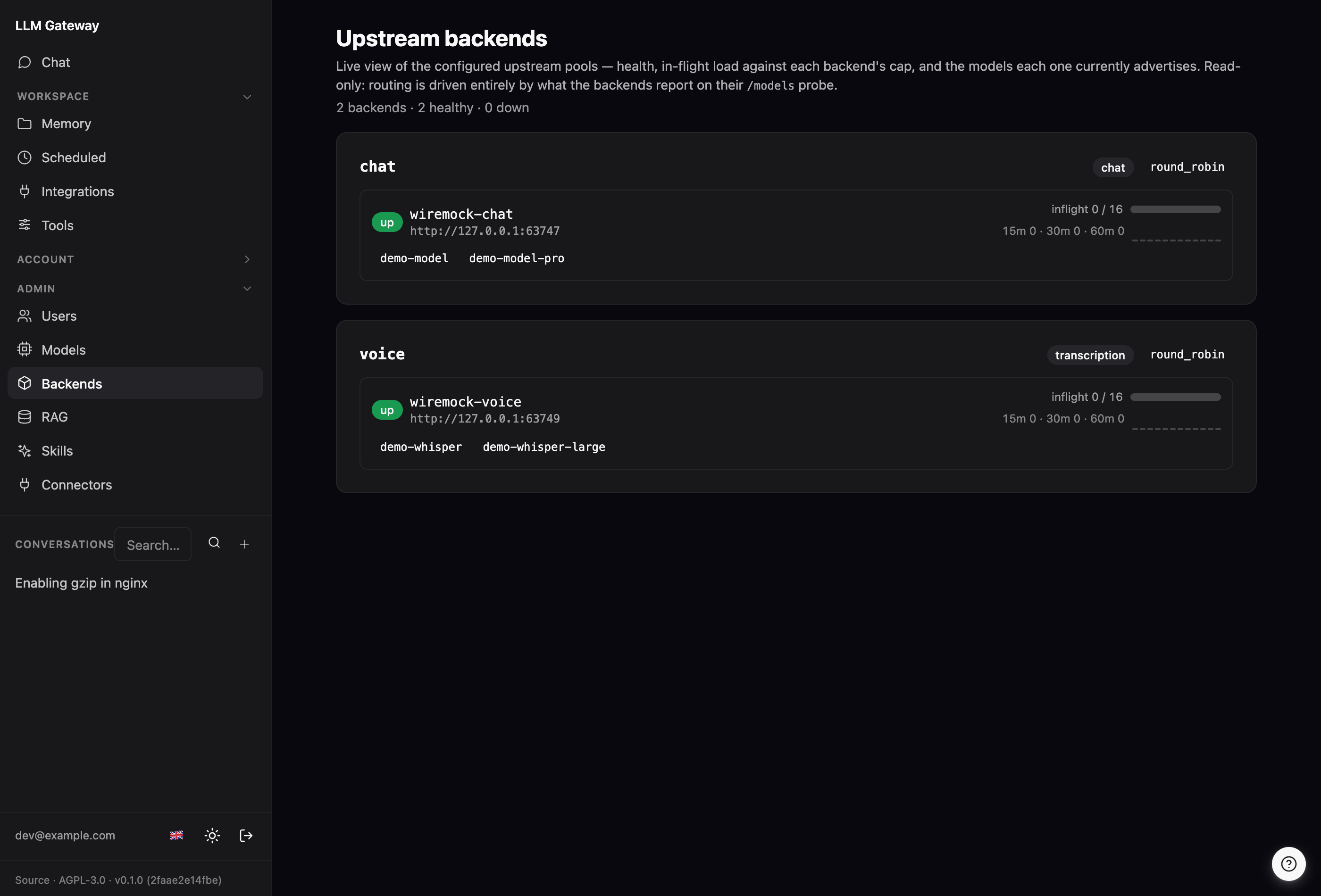Click the Tools sliders icon
Image resolution: width=1321 pixels, height=896 pixels.
[x=25, y=225]
